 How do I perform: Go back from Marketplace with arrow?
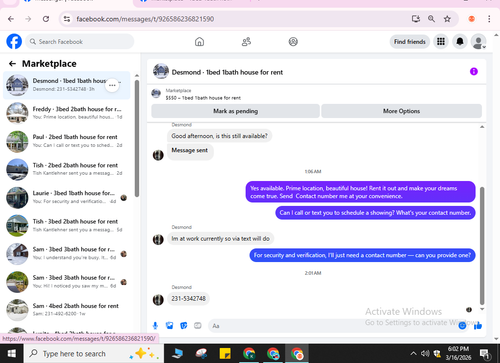12,64
